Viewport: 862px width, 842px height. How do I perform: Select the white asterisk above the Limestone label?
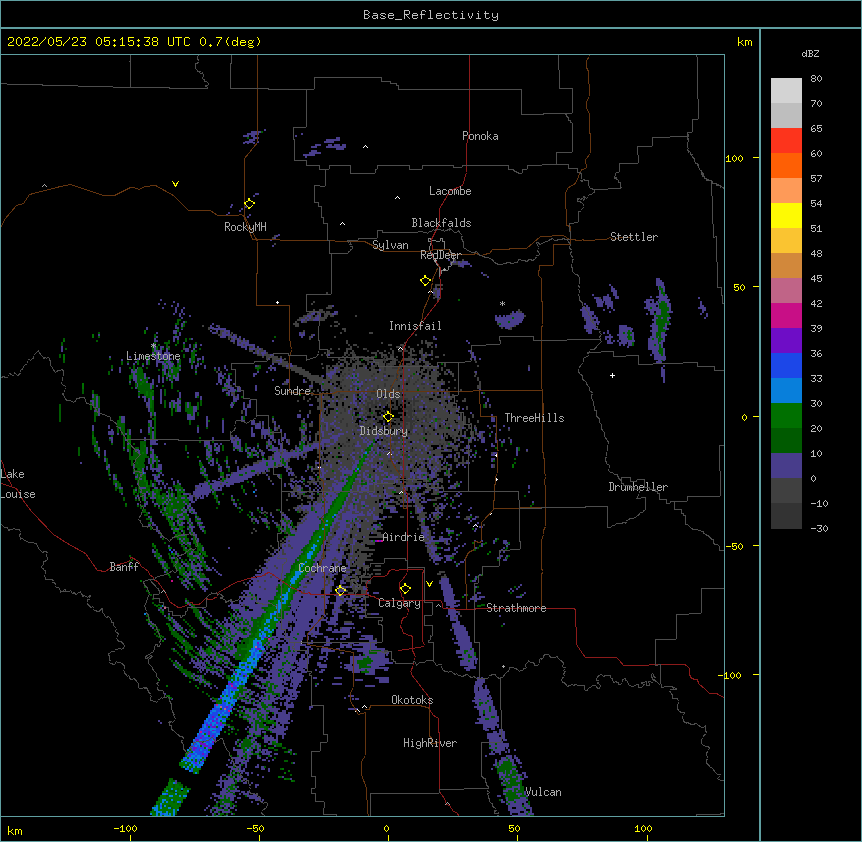(153, 346)
